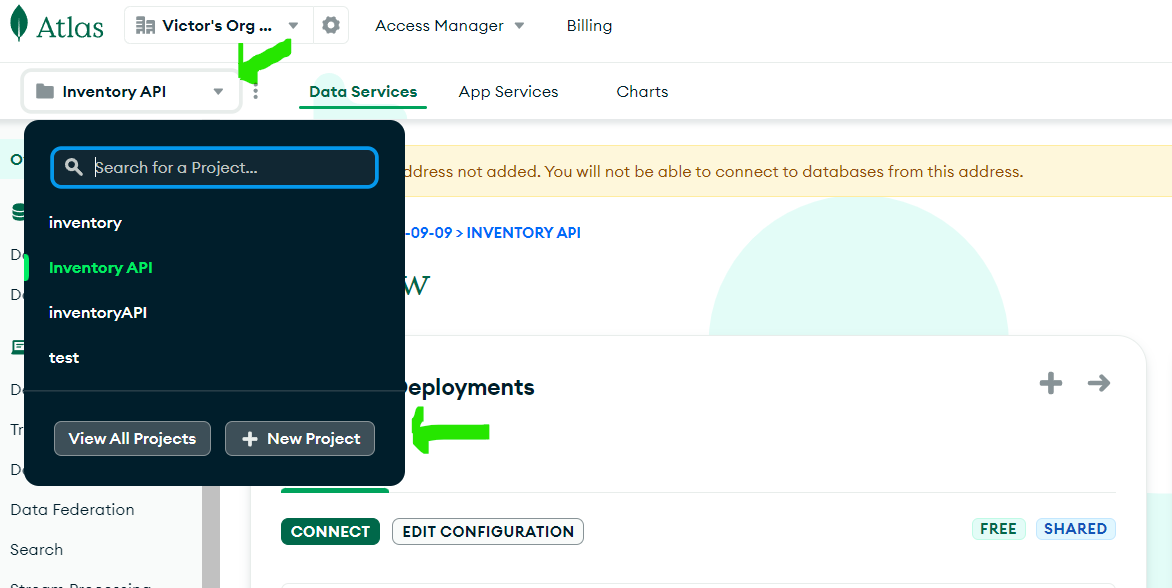Open the Victor's Org organization dropdown

point(219,25)
